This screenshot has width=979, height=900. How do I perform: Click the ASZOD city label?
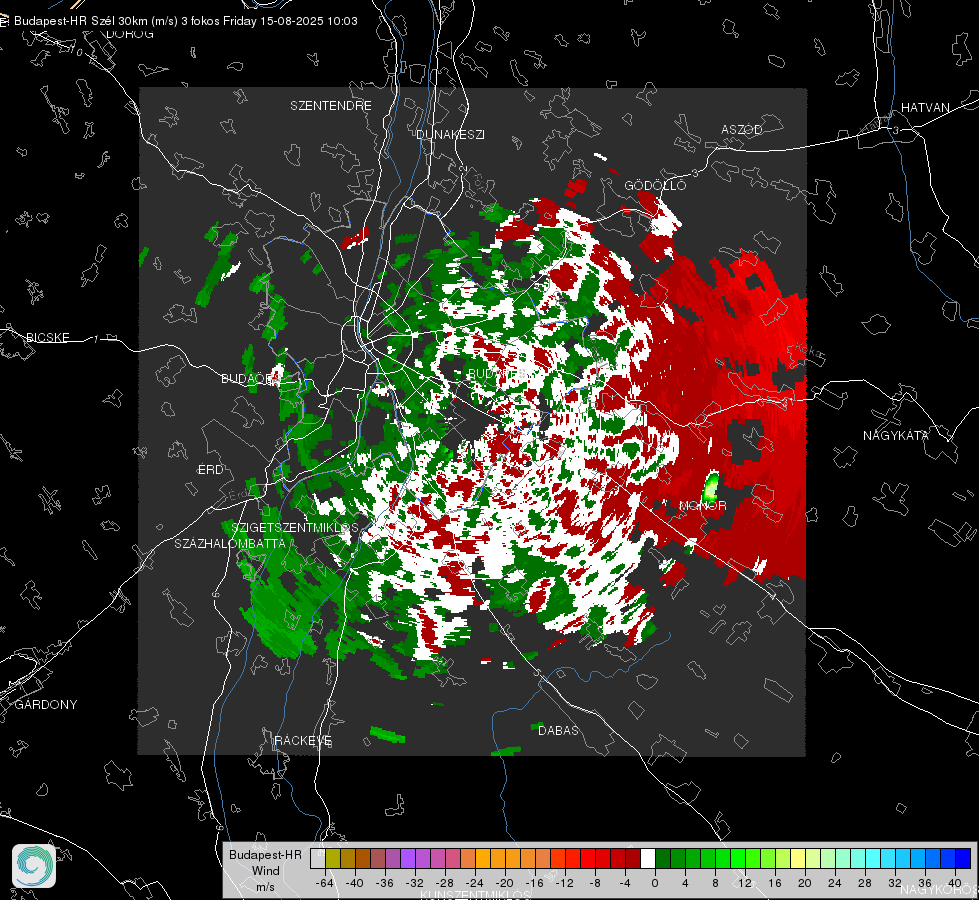click(x=742, y=129)
